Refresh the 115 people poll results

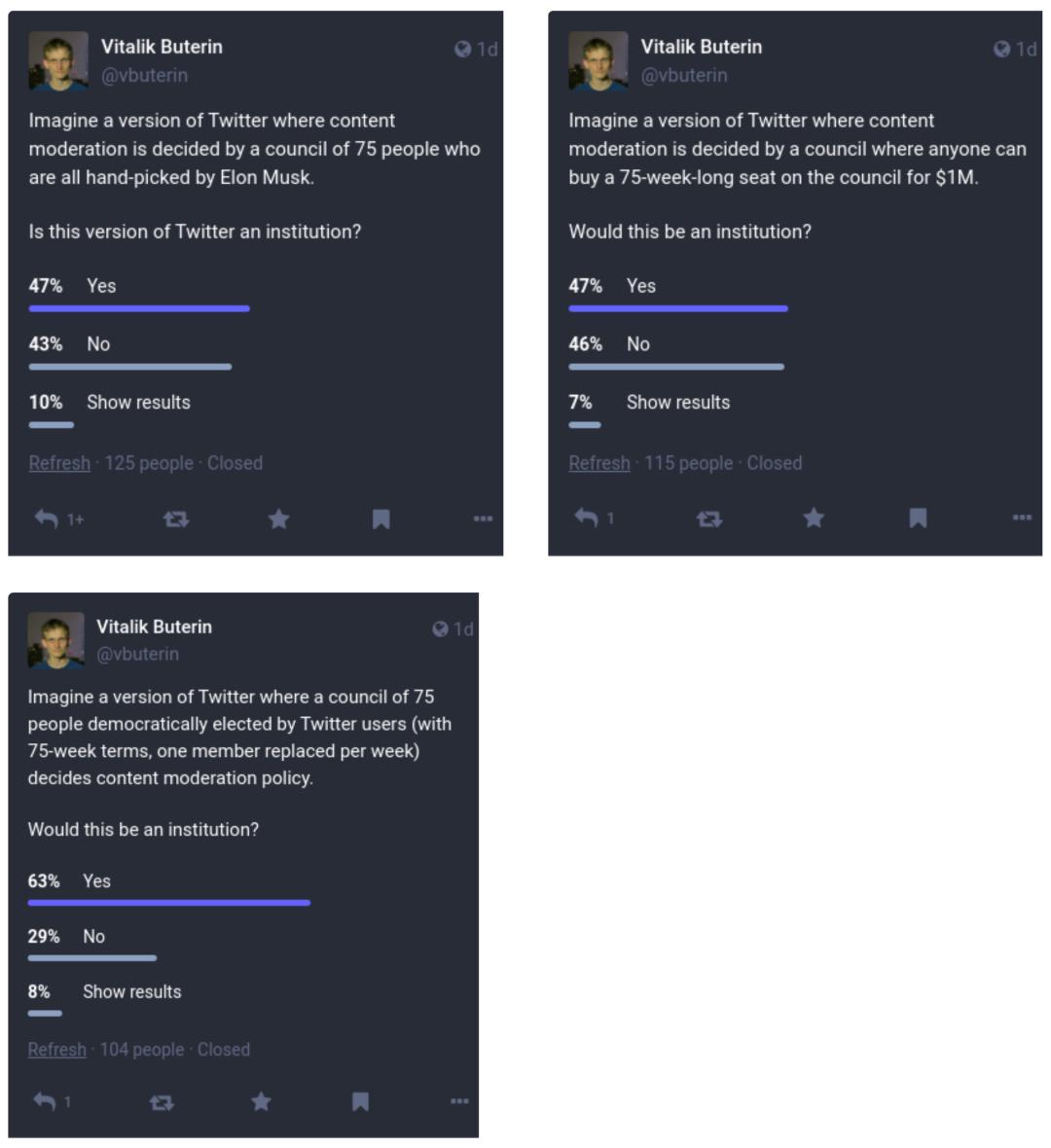click(x=599, y=463)
